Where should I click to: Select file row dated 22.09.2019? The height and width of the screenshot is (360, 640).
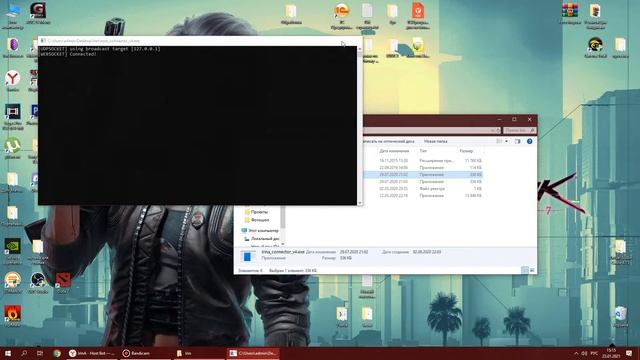(x=422, y=168)
